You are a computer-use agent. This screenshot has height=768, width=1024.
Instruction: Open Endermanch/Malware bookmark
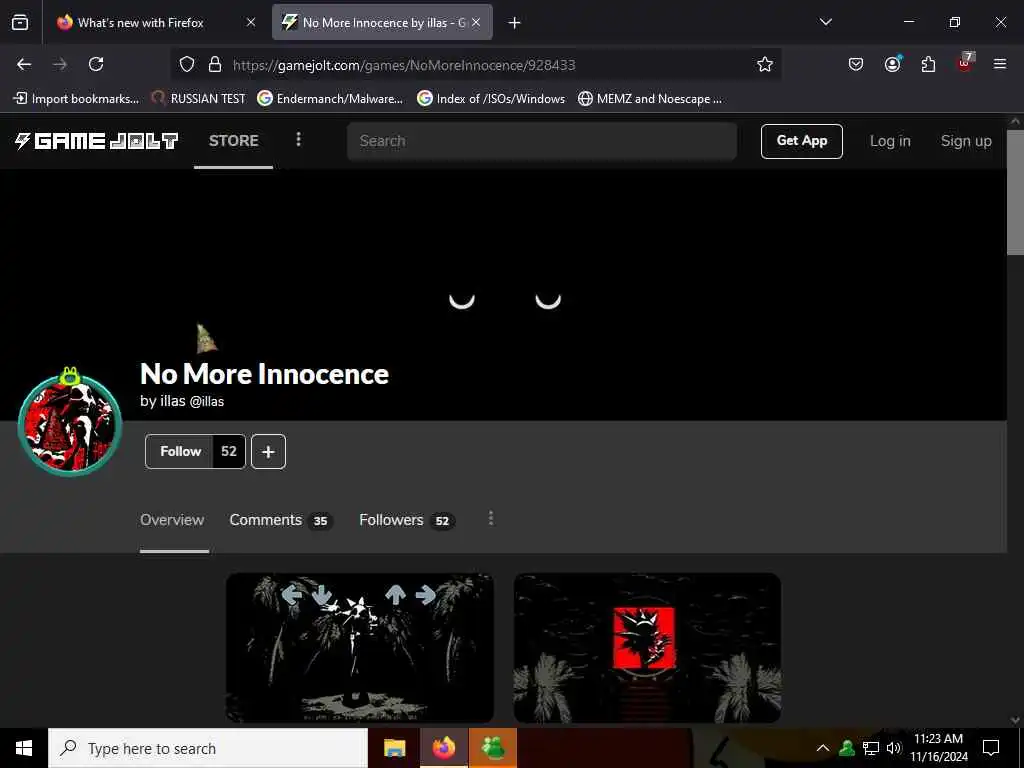pos(330,99)
